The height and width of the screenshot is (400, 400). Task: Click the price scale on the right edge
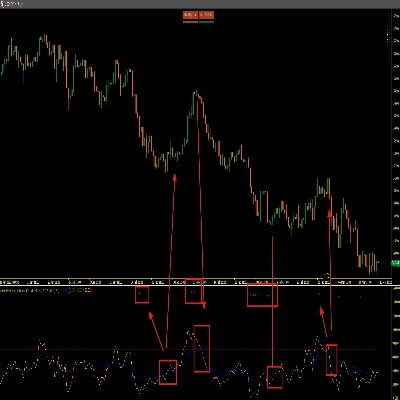[x=396, y=143]
